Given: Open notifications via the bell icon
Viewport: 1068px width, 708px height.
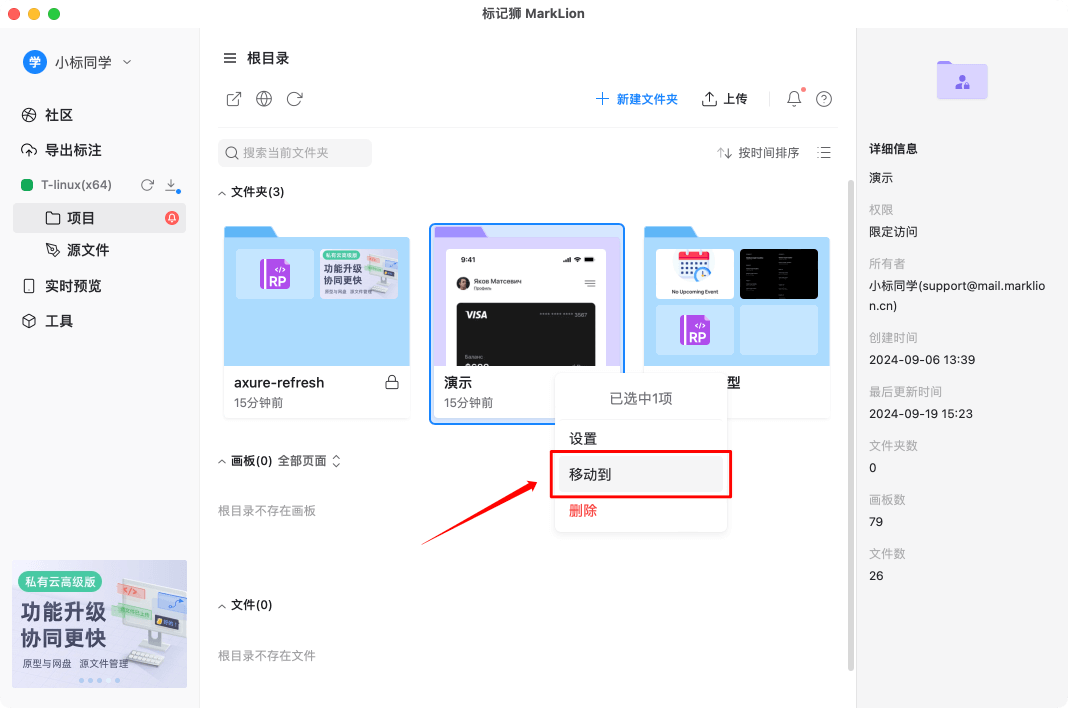Looking at the screenshot, I should point(792,98).
